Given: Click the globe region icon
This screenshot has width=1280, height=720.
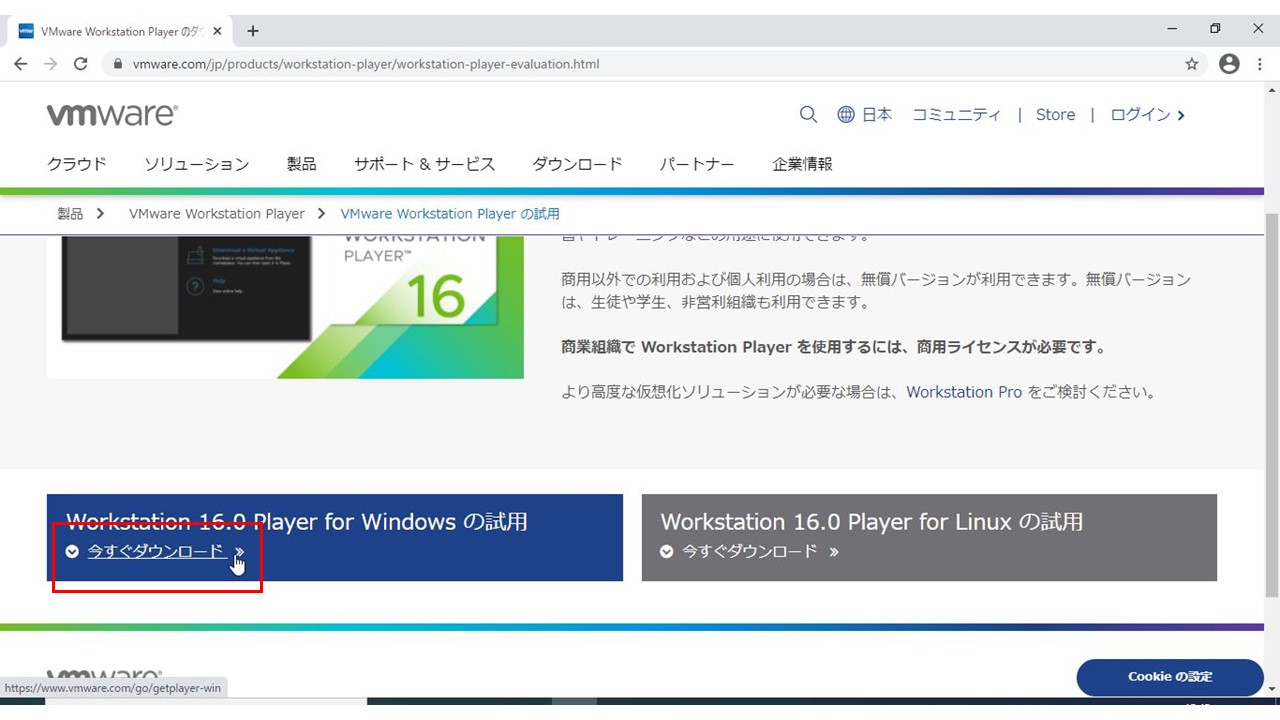Looking at the screenshot, I should coord(846,114).
